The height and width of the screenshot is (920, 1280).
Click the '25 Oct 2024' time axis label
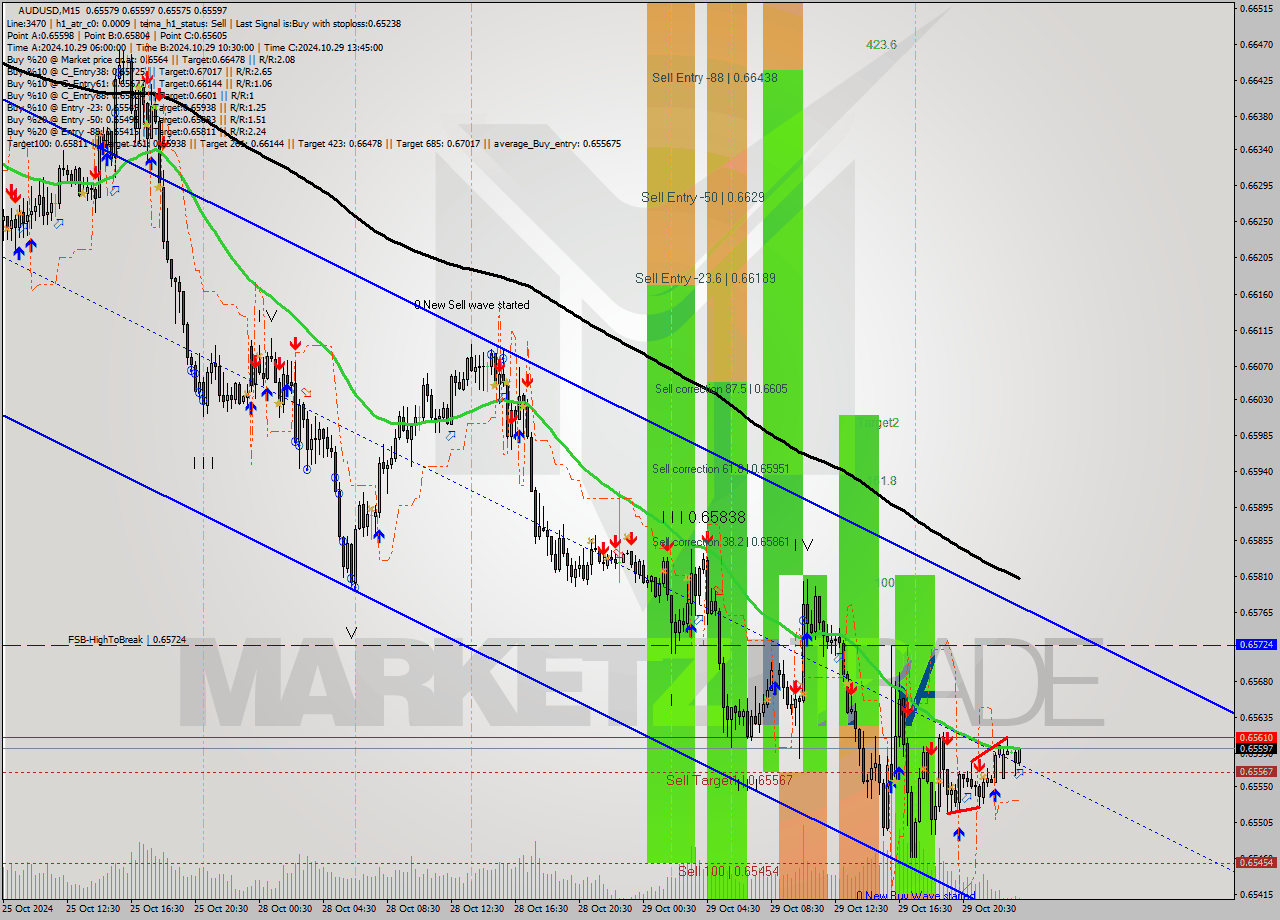(29, 910)
